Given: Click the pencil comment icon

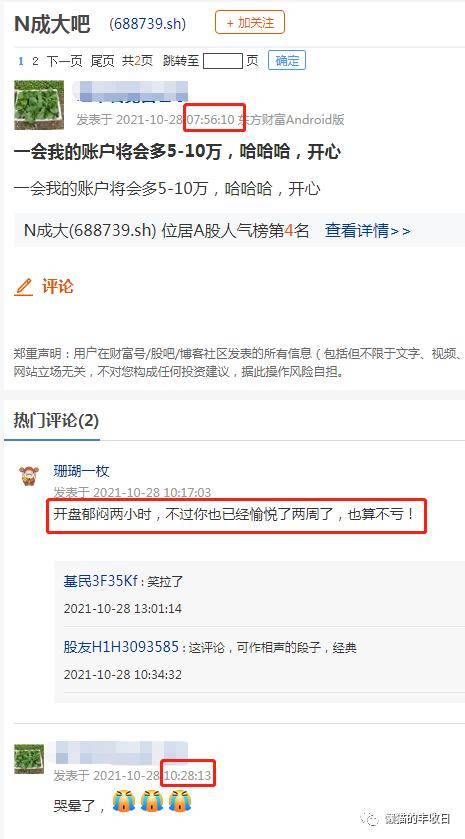Looking at the screenshot, I should point(24,287).
